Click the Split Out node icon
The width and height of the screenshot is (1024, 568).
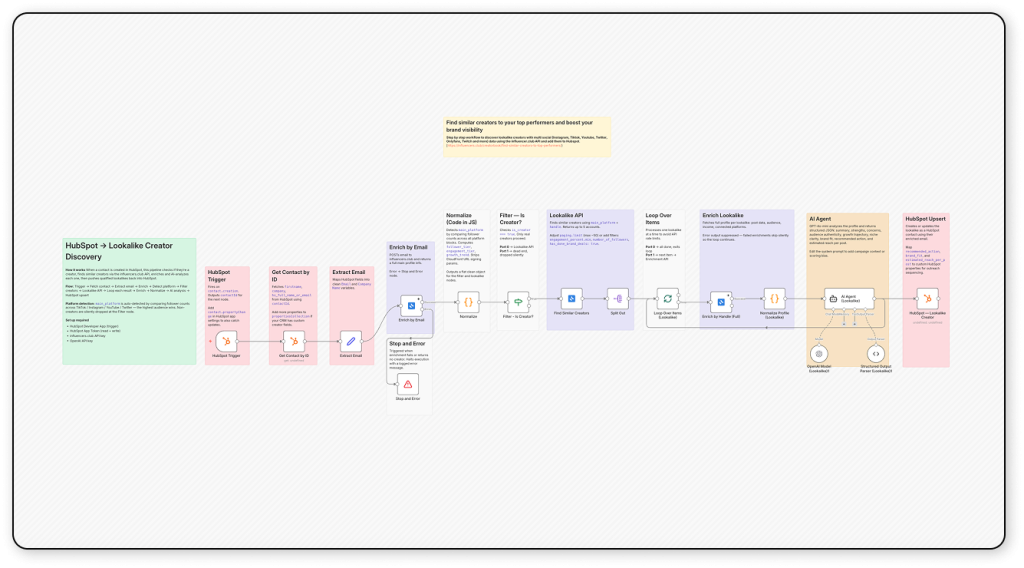coord(617,298)
